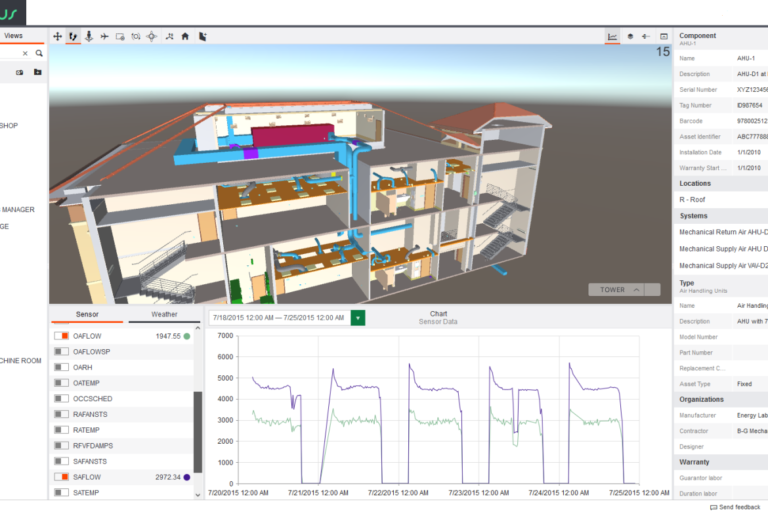768x512 pixels.
Task: Disable the SAFLOW sensor toggle
Action: click(x=61, y=477)
